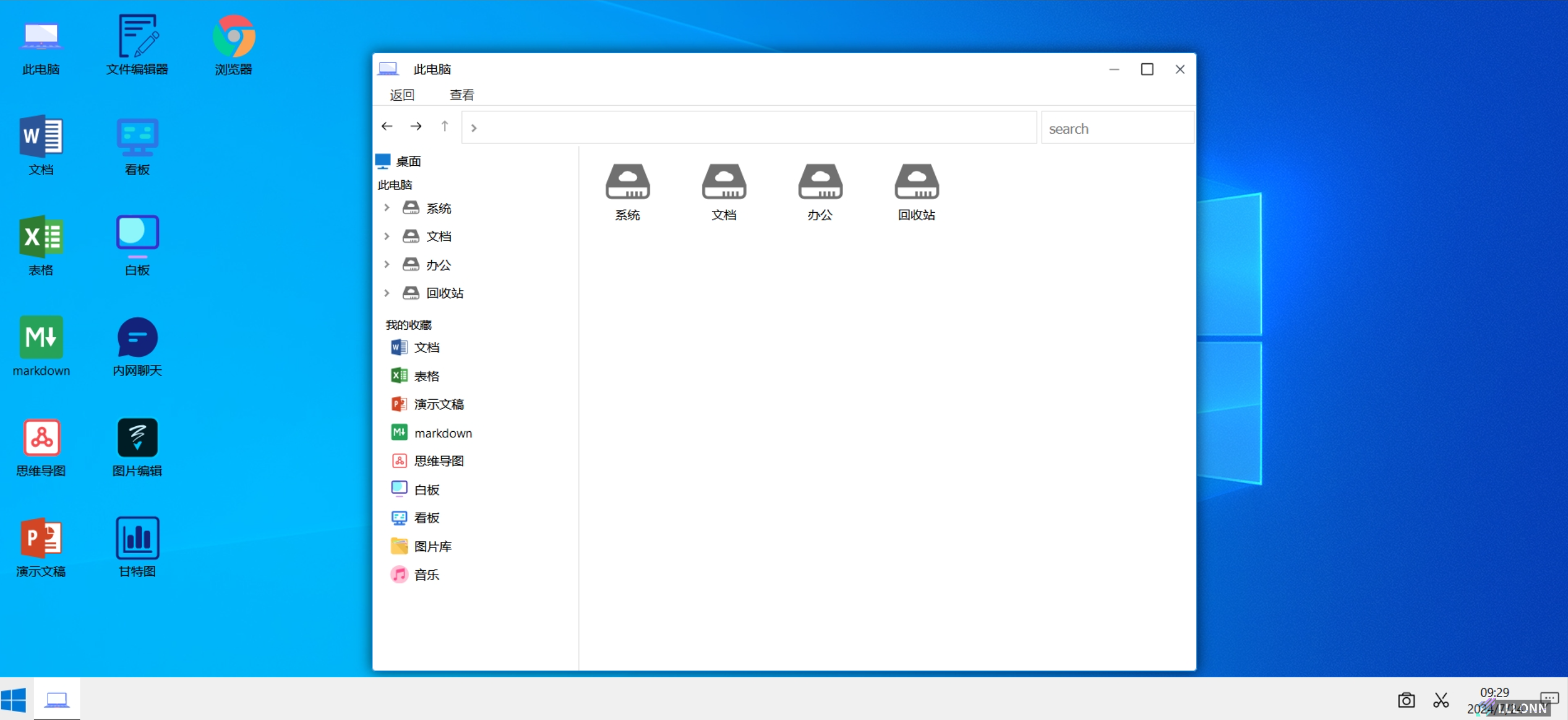Select the 回收站 drive in main pane
Image resolution: width=1568 pixels, height=720 pixels.
point(917,192)
